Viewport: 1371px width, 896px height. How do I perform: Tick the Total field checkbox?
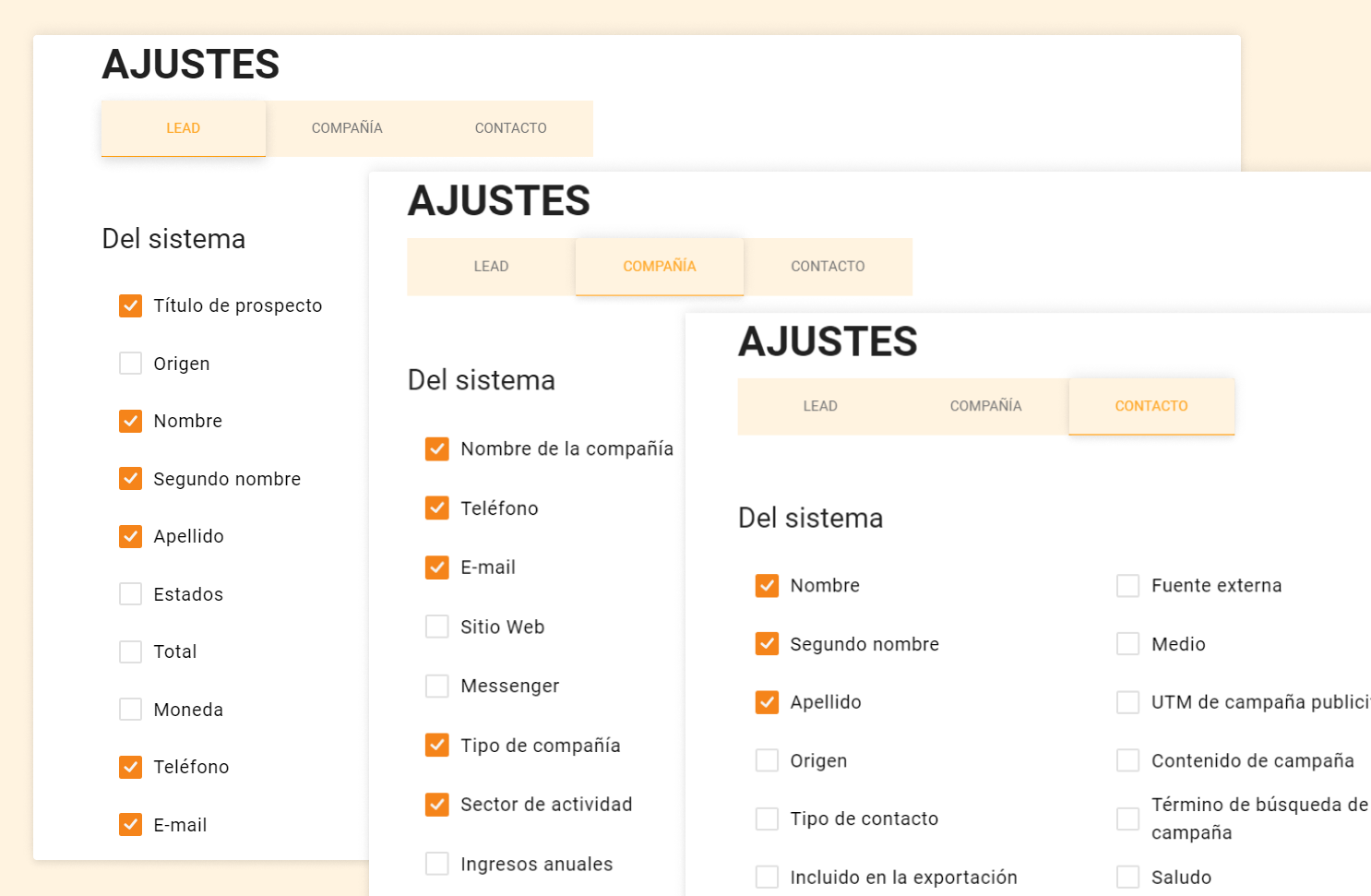point(130,652)
